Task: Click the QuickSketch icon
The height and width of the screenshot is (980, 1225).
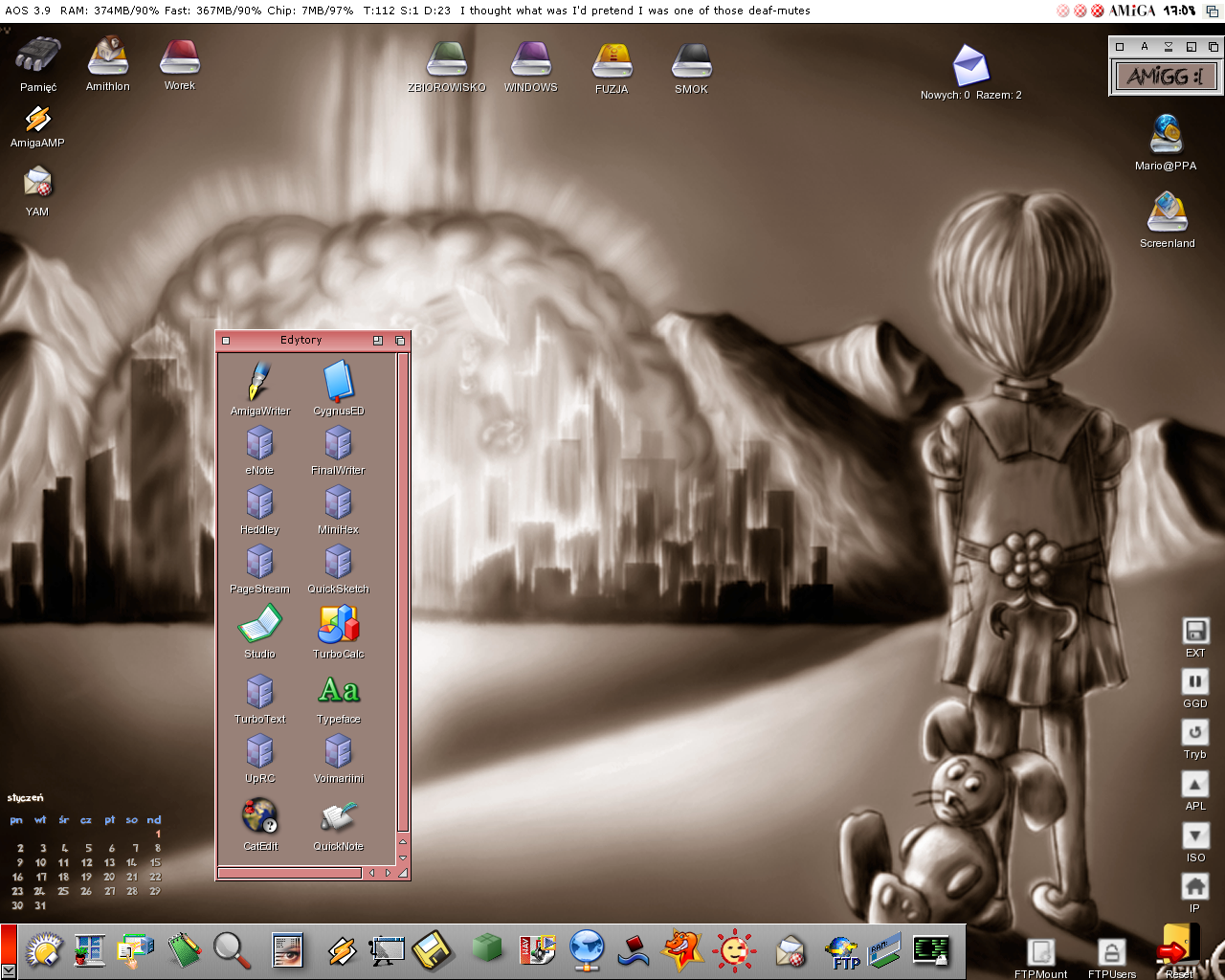Action: pyautogui.click(x=338, y=562)
